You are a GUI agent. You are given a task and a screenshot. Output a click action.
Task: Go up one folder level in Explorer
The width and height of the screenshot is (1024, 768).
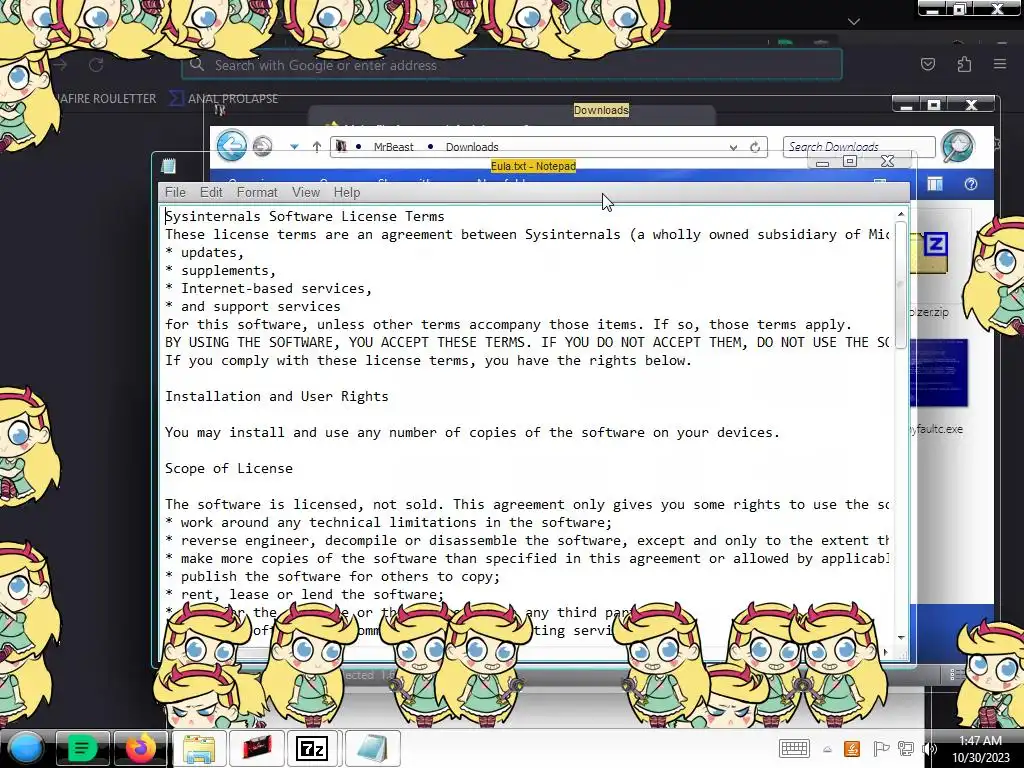[317, 147]
